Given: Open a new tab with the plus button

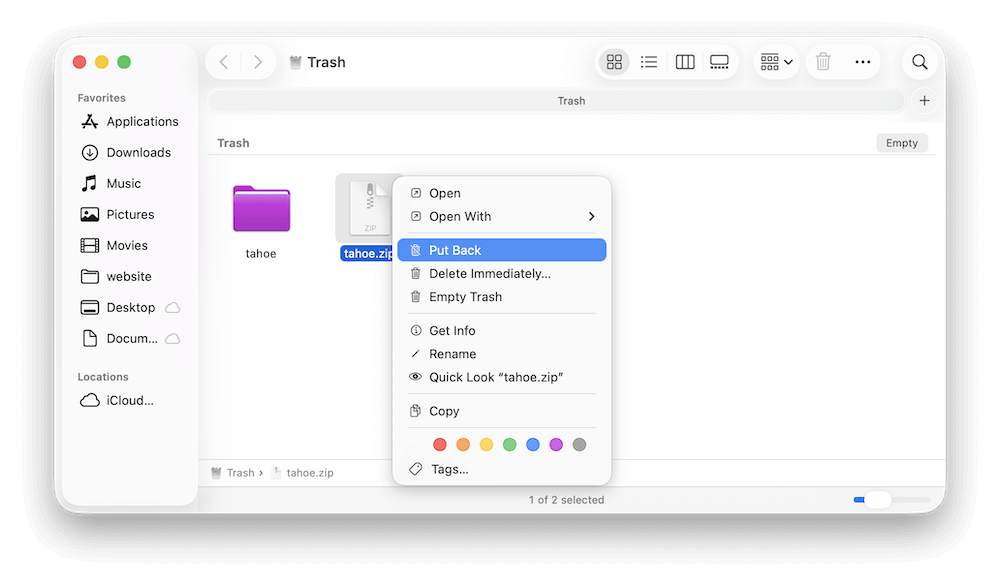Looking at the screenshot, I should pyautogui.click(x=924, y=101).
